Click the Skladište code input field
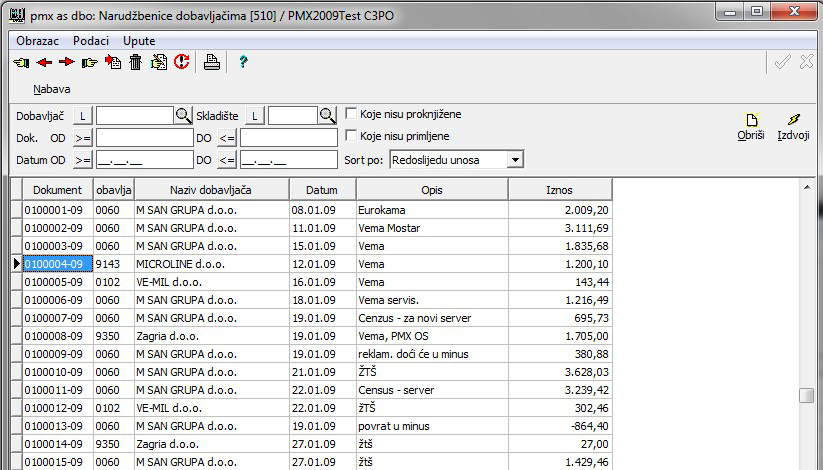823x470 pixels. pos(293,116)
